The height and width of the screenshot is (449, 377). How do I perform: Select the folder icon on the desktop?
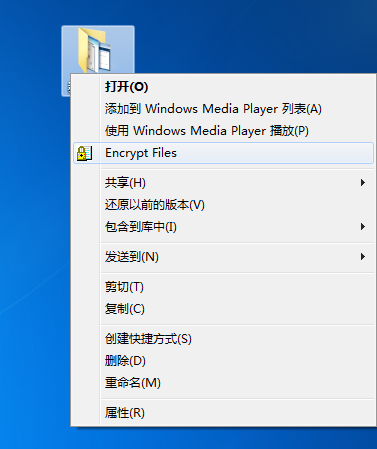[x=95, y=50]
